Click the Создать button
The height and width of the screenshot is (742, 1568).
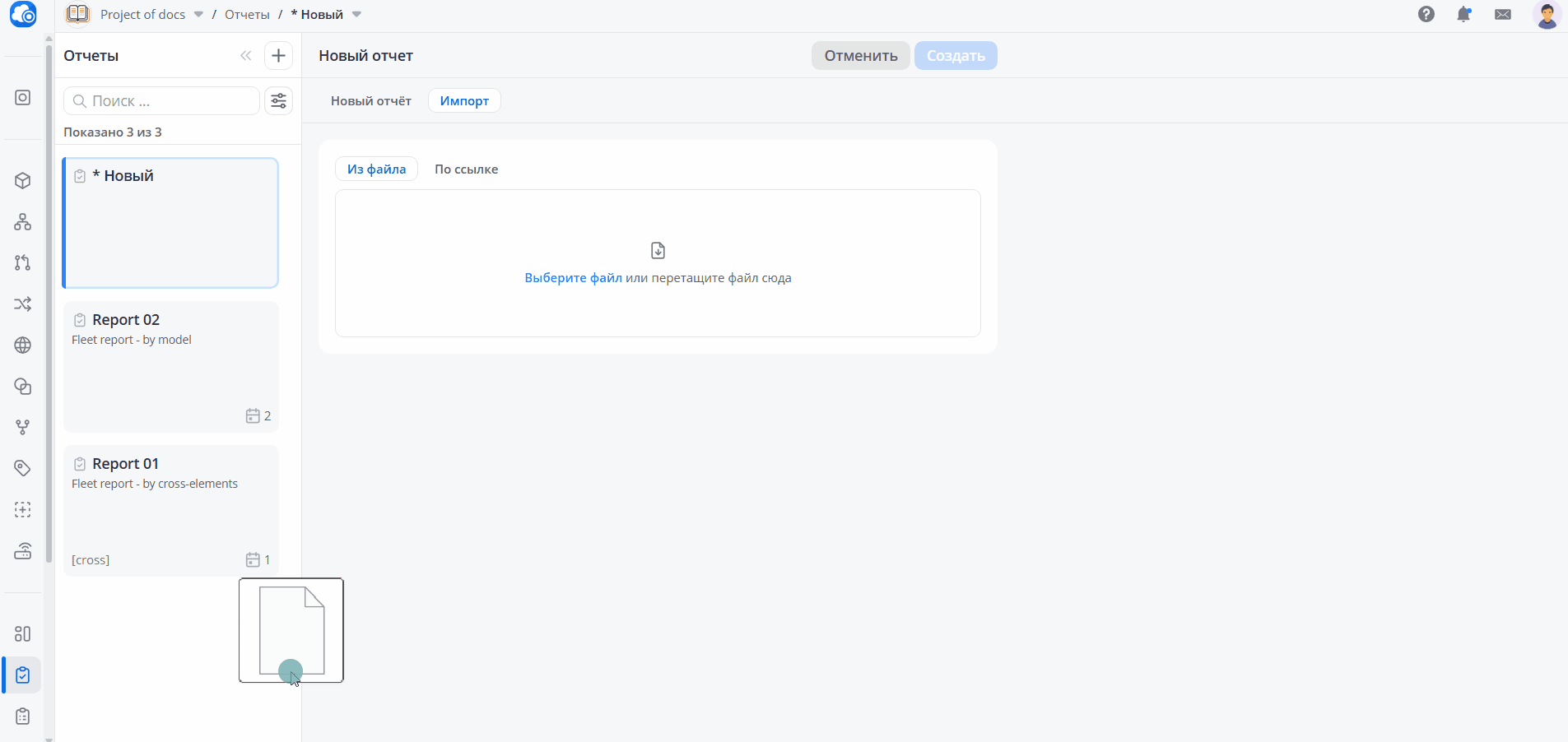pos(956,56)
